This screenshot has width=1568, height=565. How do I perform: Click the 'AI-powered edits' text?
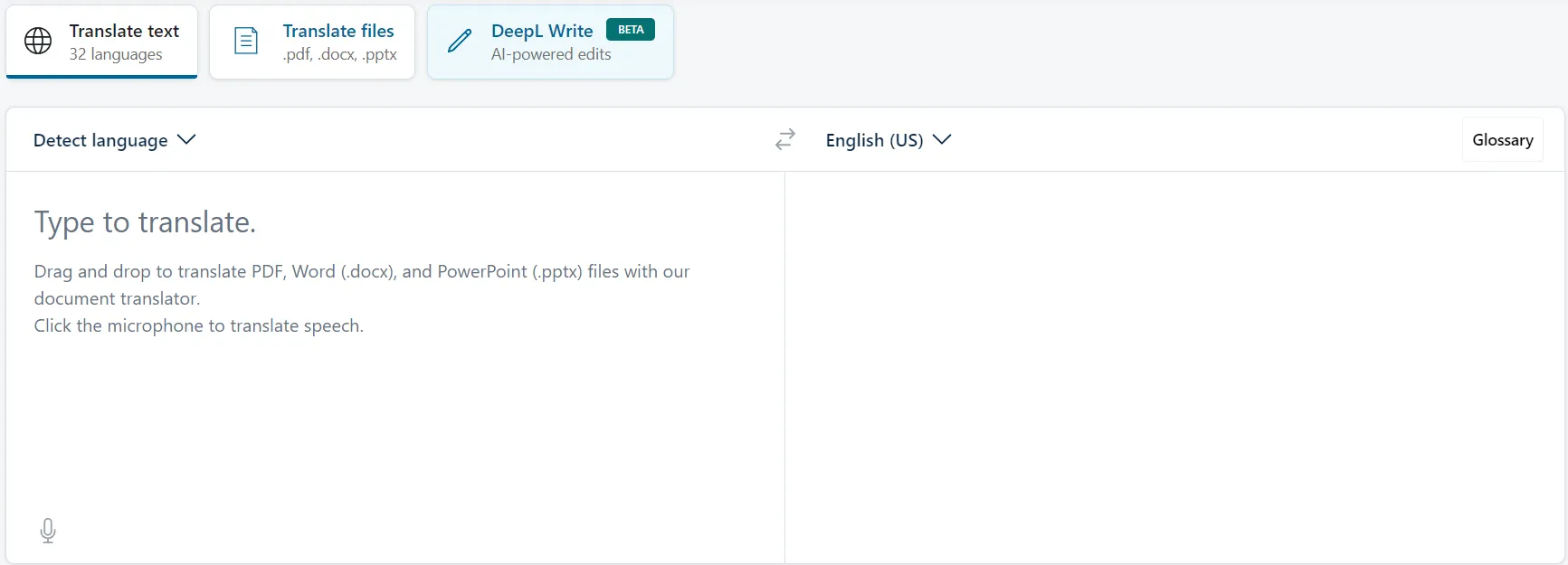551,54
